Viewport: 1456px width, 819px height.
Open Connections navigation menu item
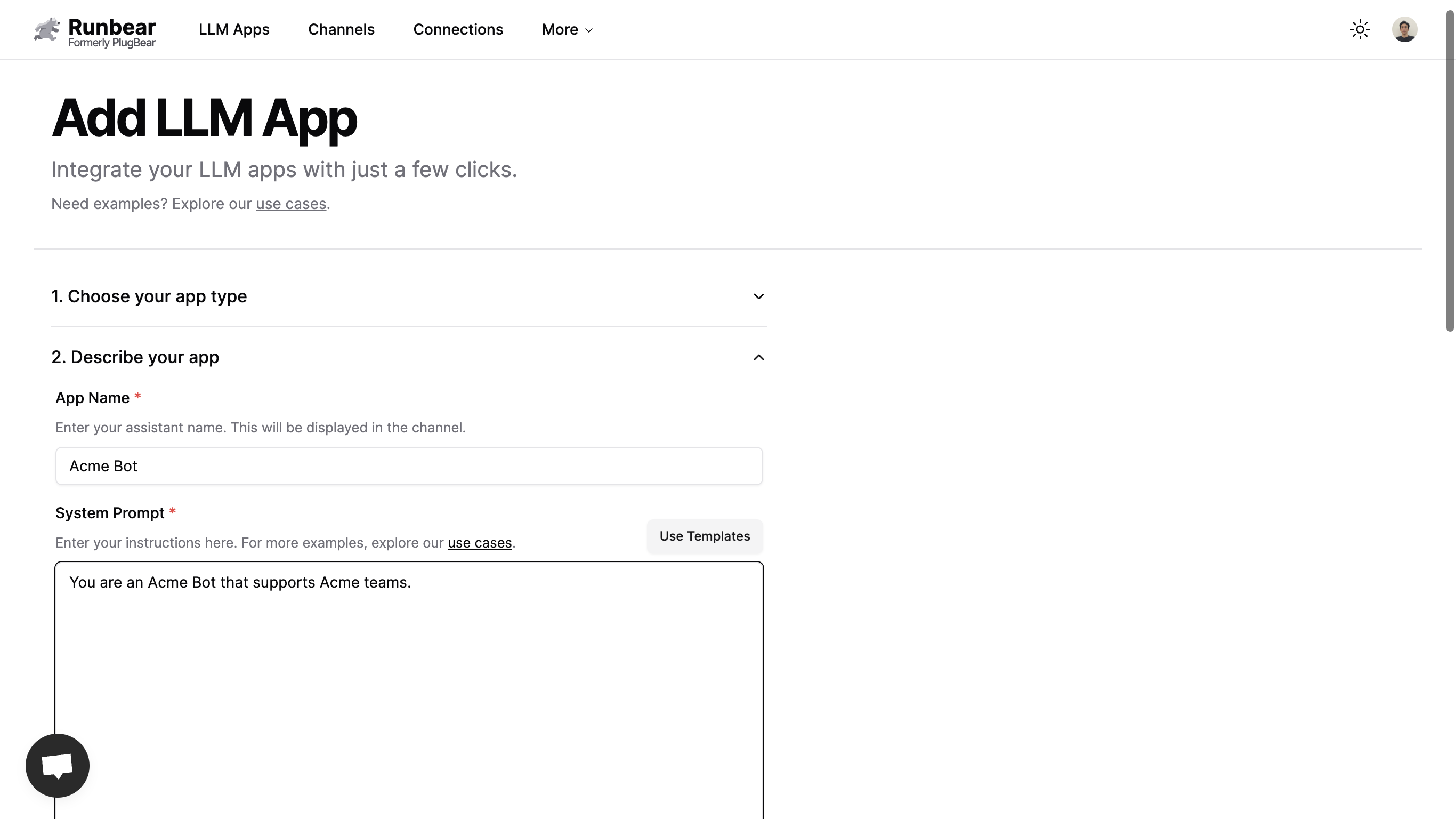pos(458,29)
